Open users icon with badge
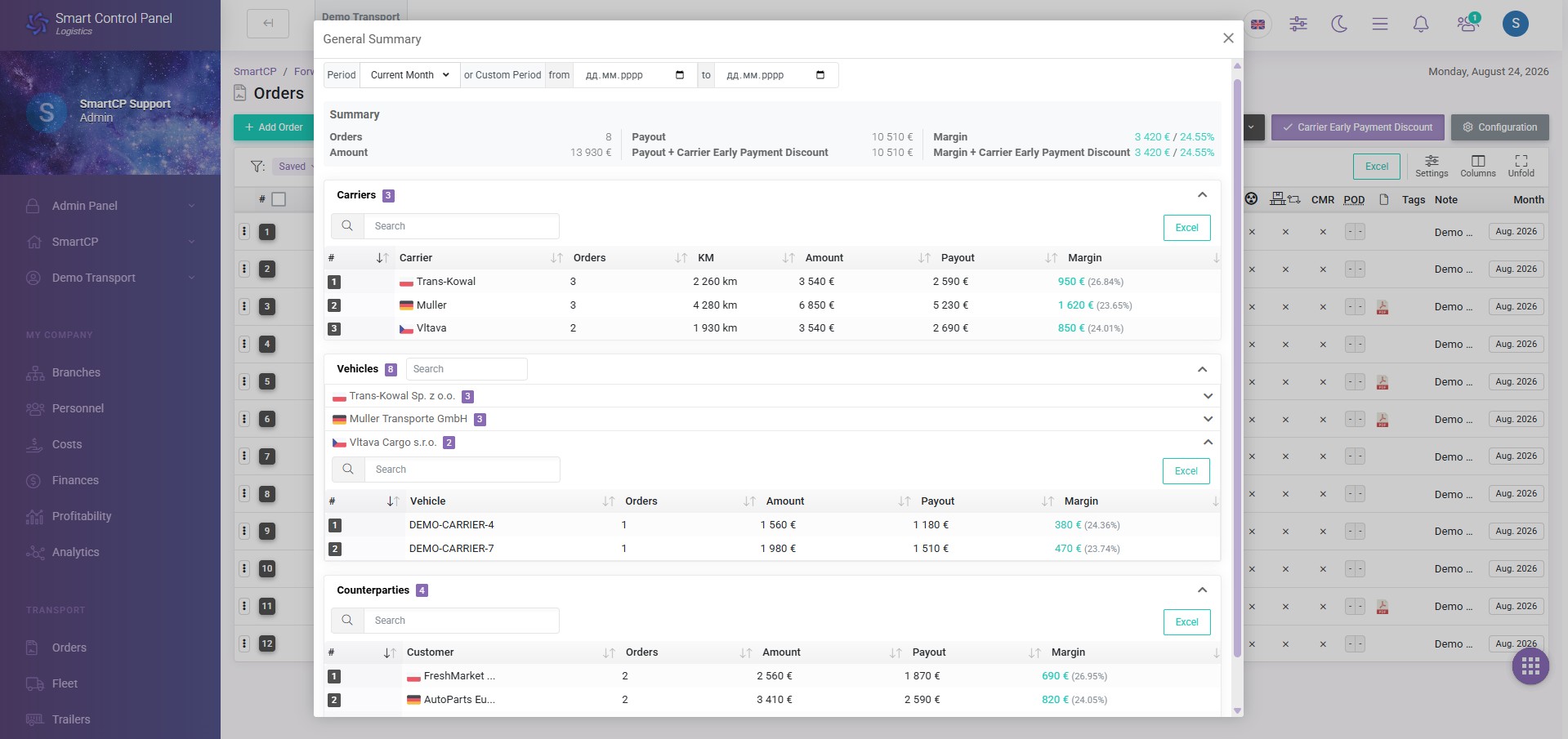 pyautogui.click(x=1467, y=23)
